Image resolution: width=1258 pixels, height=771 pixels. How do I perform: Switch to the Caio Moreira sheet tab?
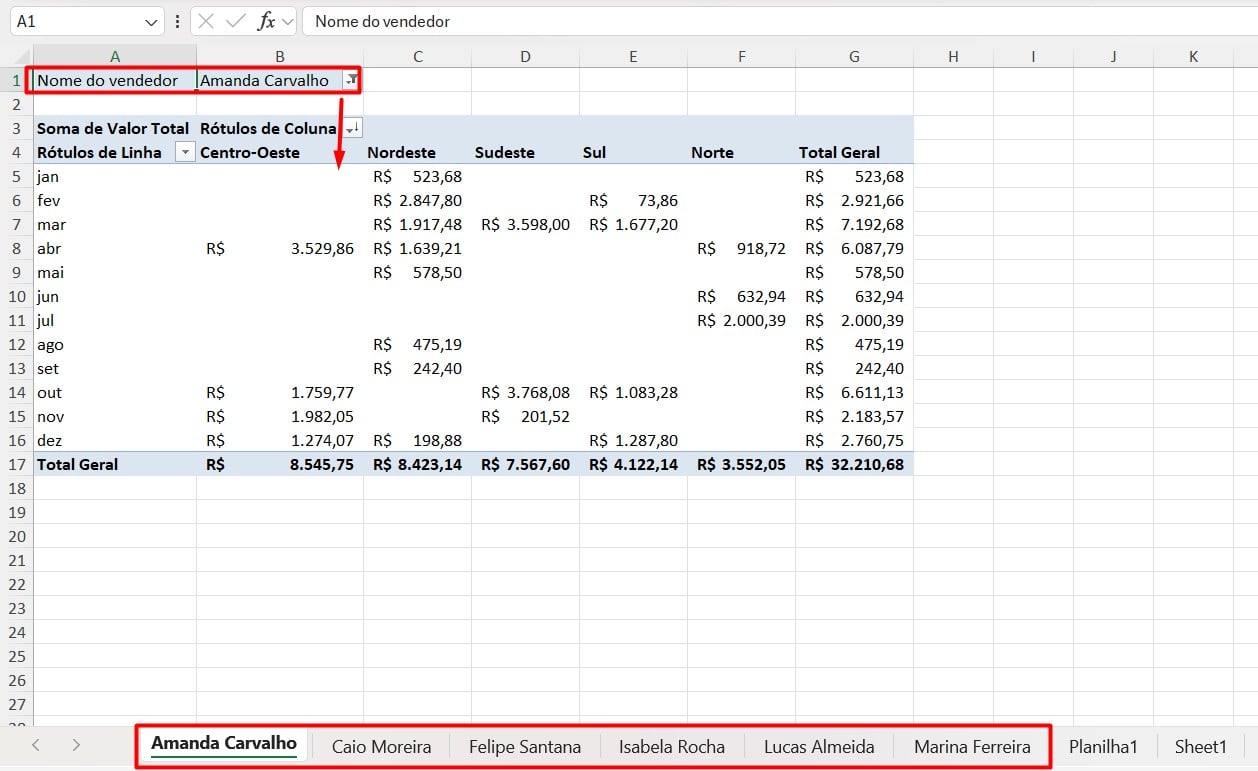(x=381, y=746)
